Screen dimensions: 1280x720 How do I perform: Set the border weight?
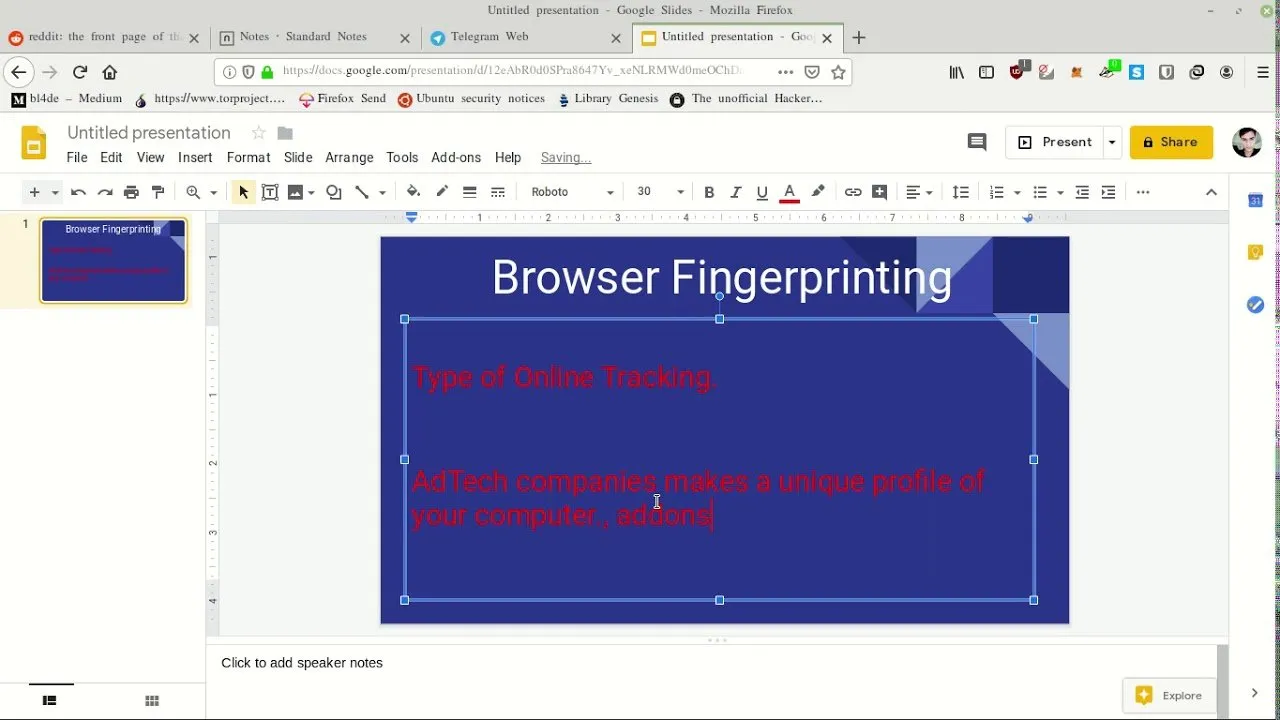(469, 192)
